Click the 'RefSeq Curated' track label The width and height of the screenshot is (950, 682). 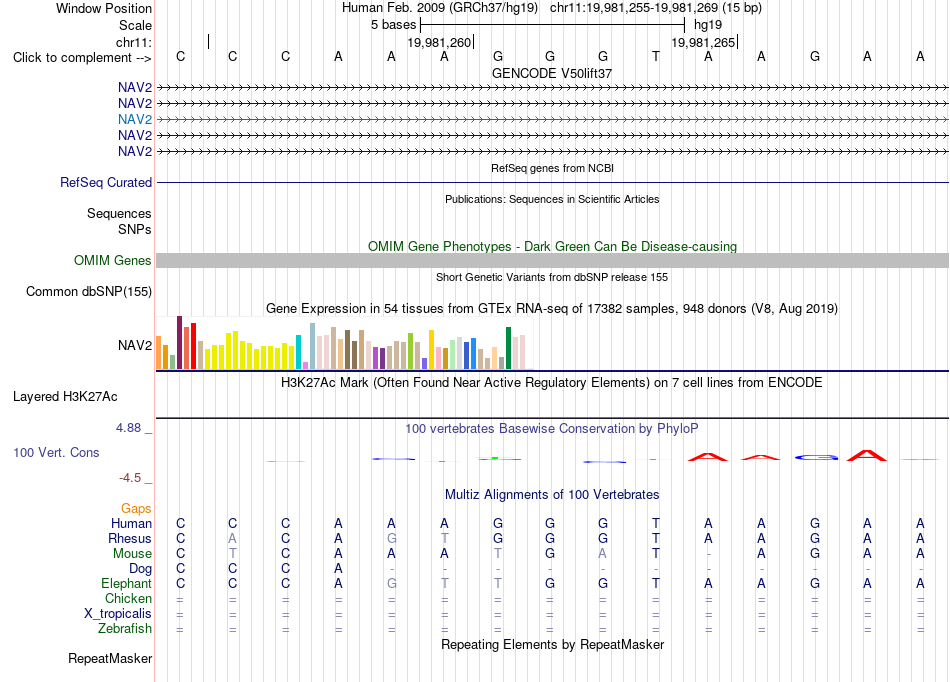[x=106, y=182]
